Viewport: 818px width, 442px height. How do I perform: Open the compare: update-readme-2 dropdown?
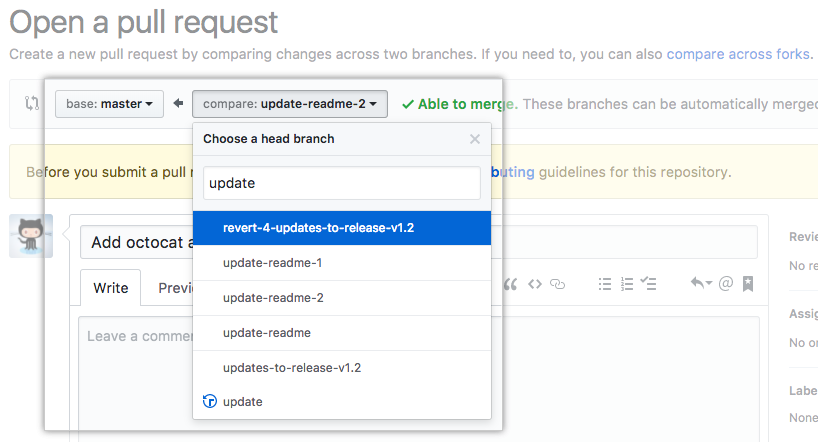coord(290,104)
